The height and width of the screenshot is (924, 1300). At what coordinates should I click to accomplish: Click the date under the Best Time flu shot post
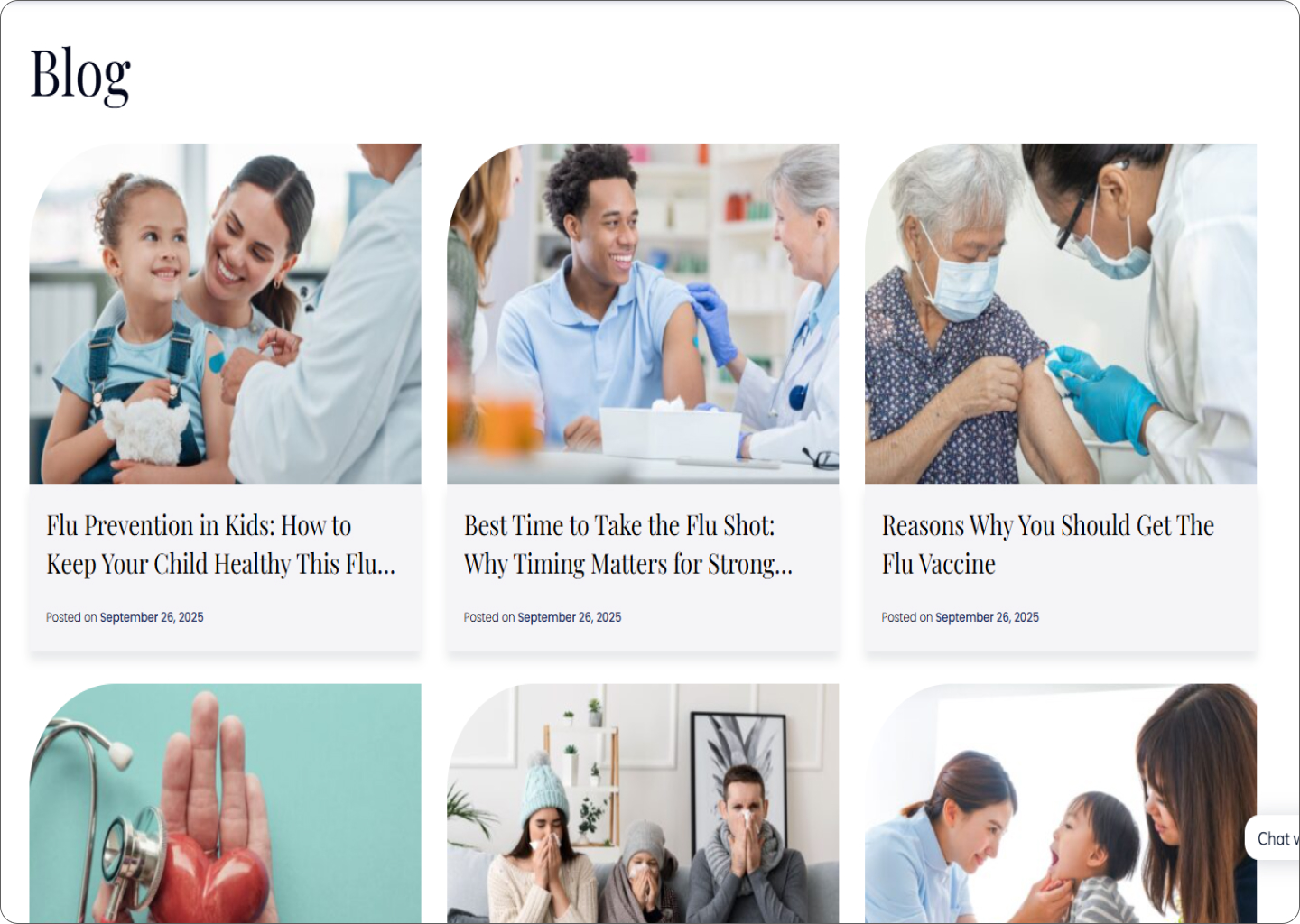[570, 617]
